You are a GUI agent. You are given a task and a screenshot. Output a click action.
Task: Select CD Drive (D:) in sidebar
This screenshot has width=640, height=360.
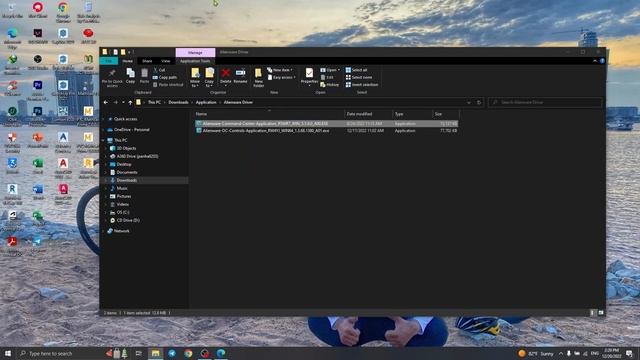pyautogui.click(x=128, y=220)
